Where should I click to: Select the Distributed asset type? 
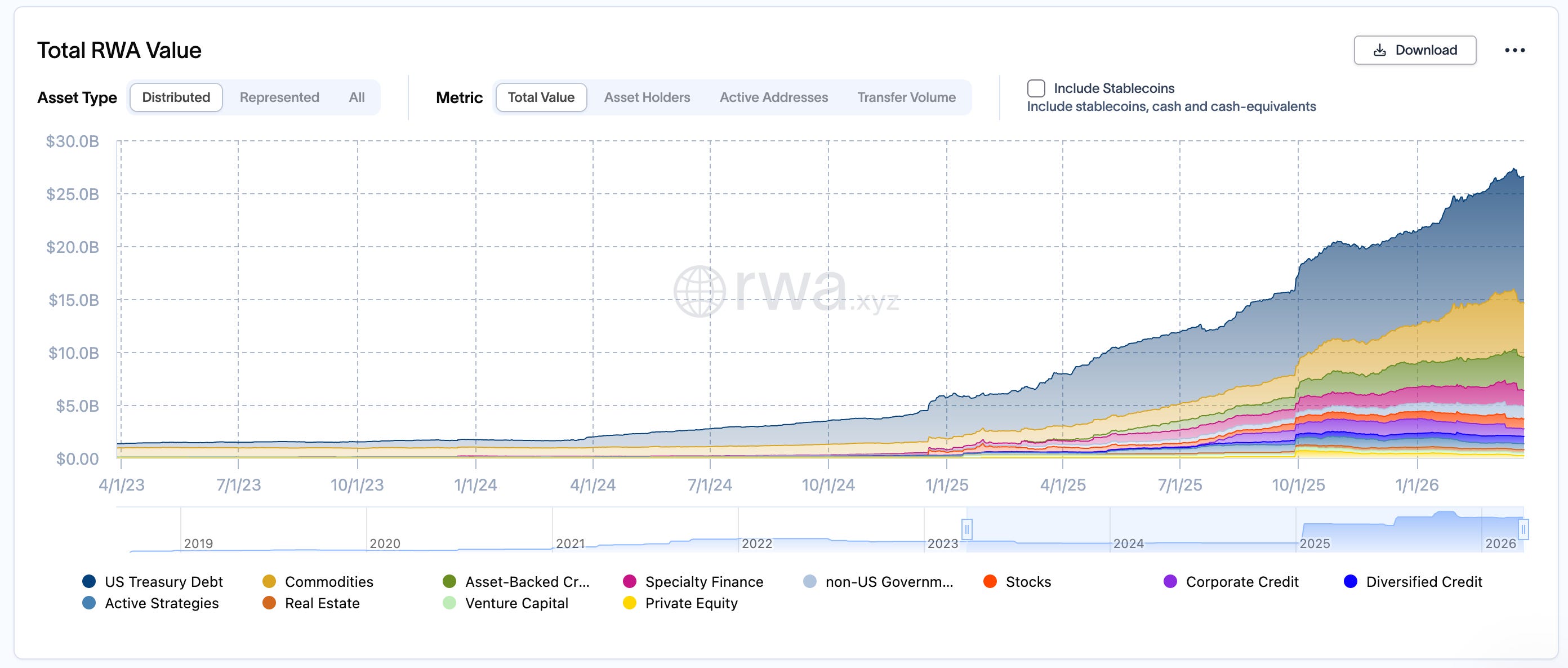[176, 97]
